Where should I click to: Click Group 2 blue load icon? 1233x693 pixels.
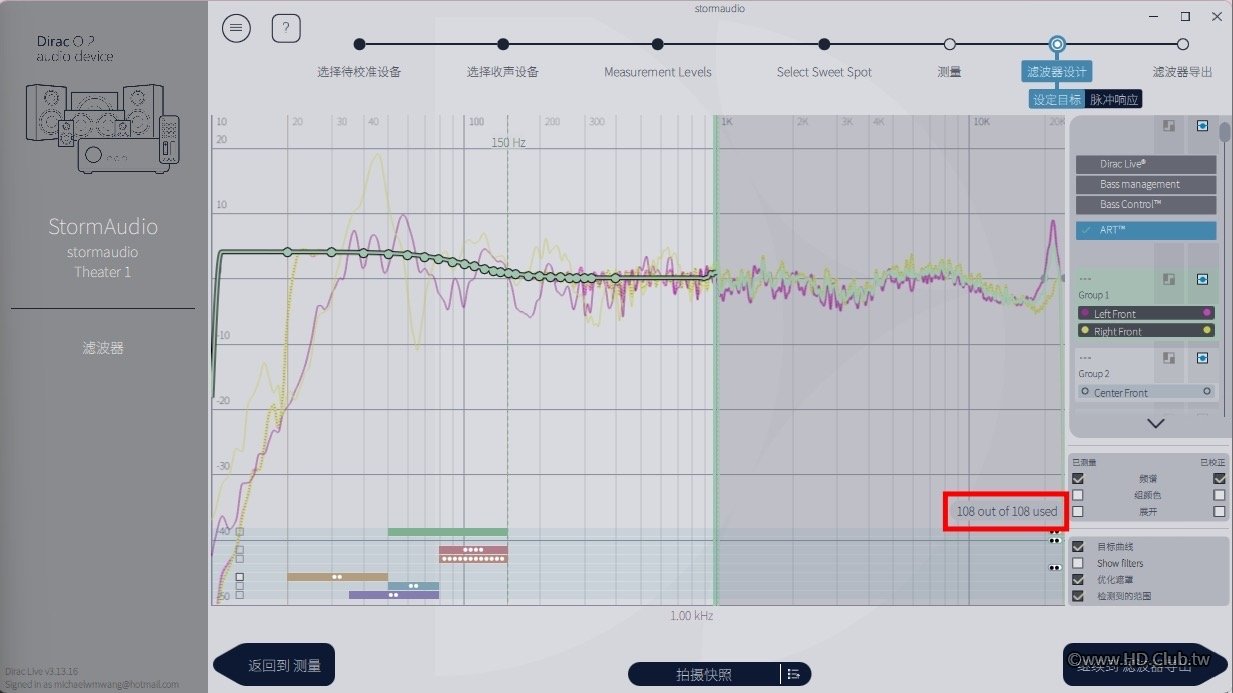pos(1202,358)
